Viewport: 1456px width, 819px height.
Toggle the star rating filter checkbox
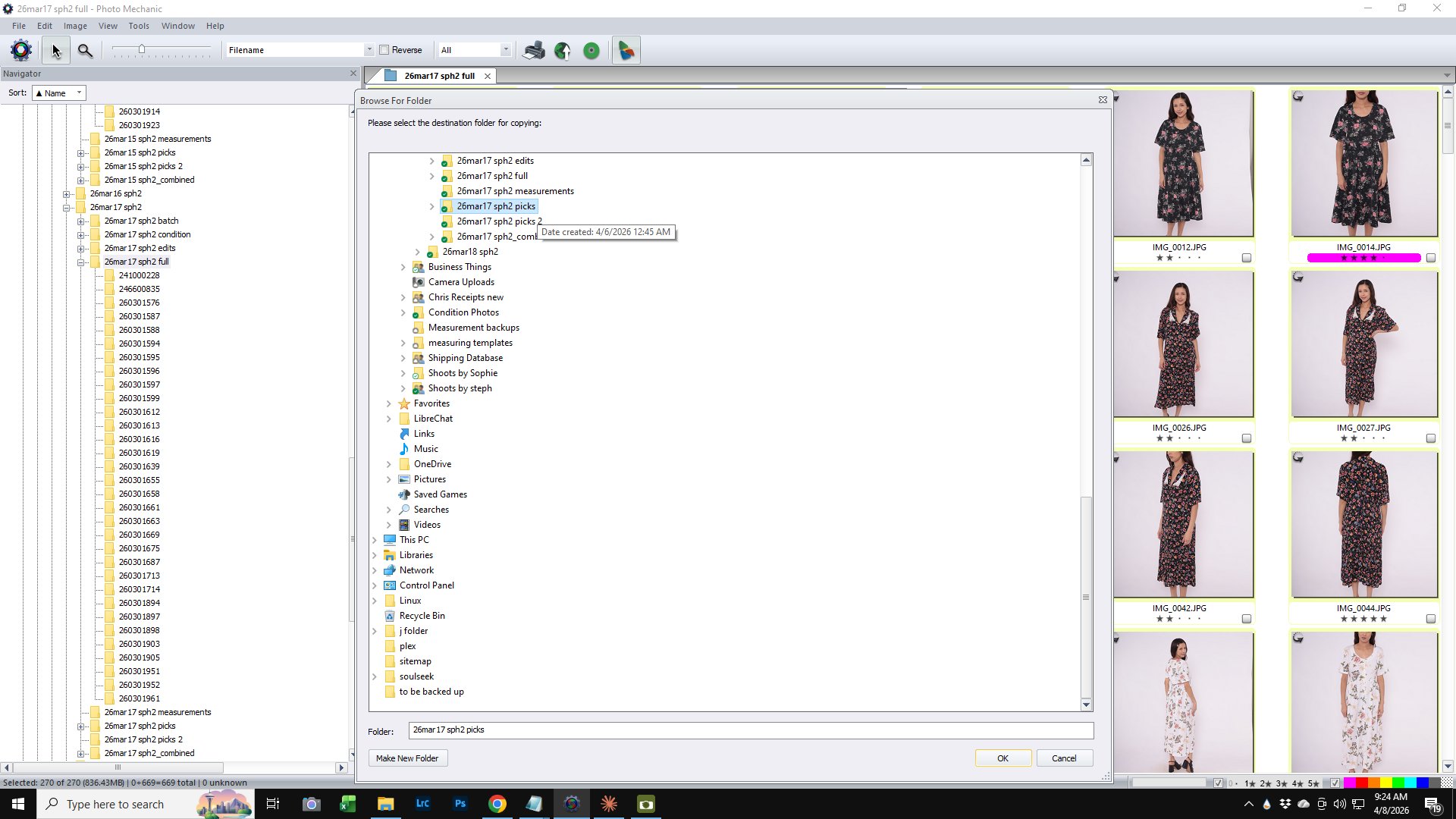click(1218, 783)
